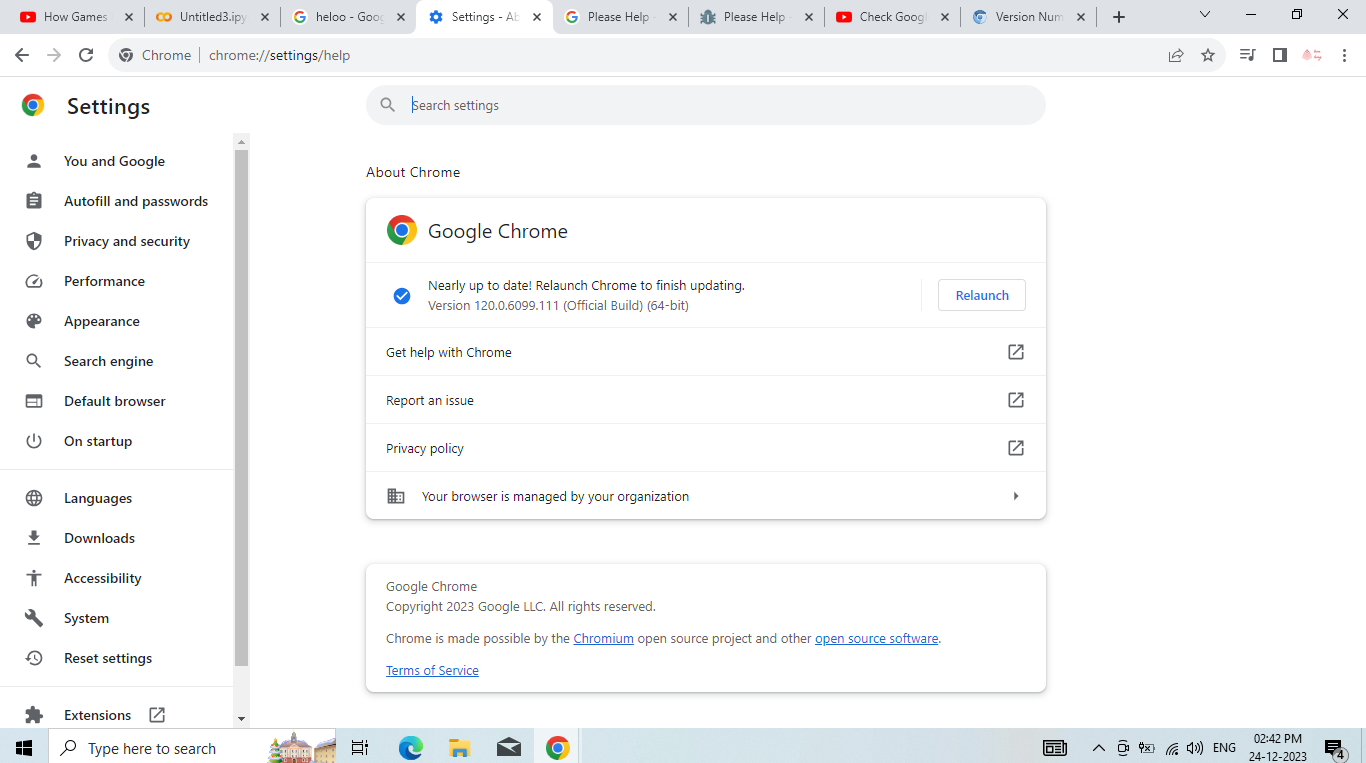Open Mail app from taskbar
The image size is (1366, 763).
pyautogui.click(x=508, y=747)
